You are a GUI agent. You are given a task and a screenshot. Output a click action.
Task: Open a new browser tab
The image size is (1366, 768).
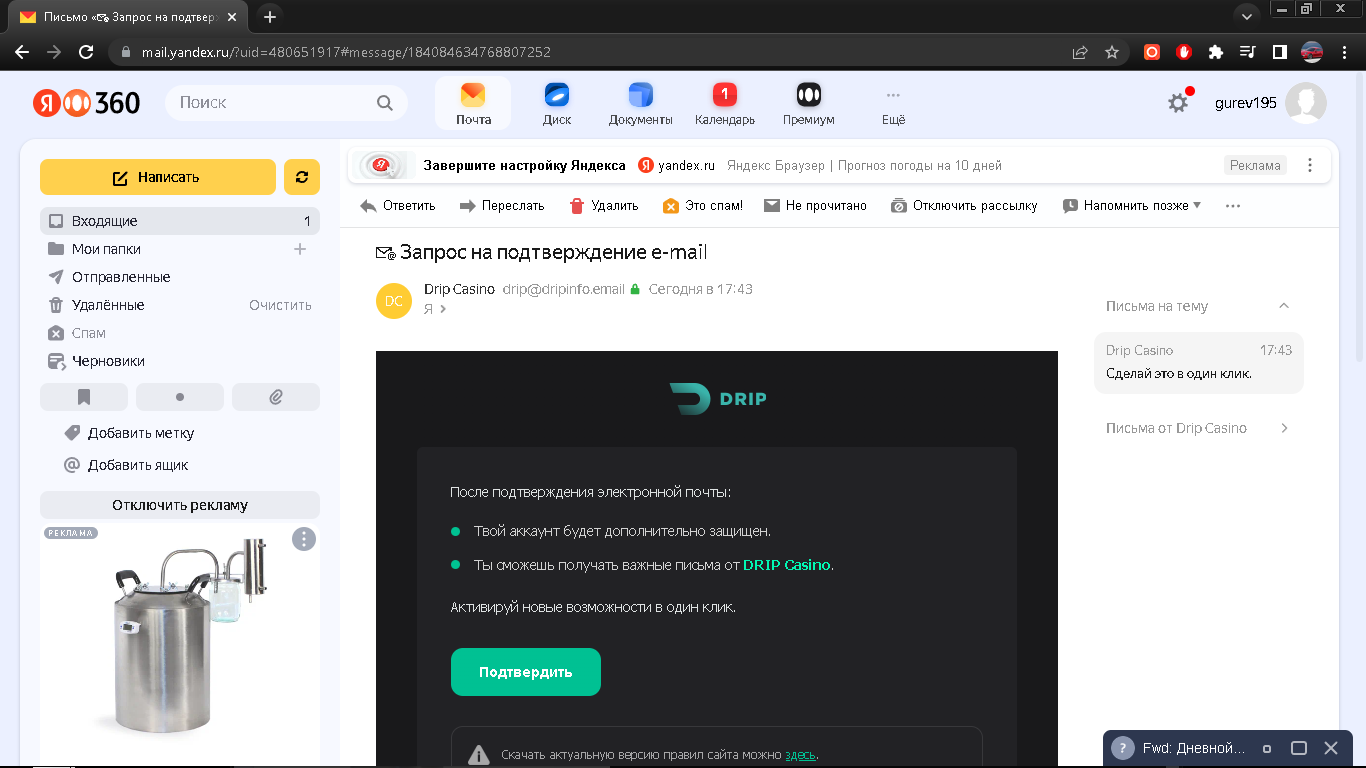(x=270, y=17)
